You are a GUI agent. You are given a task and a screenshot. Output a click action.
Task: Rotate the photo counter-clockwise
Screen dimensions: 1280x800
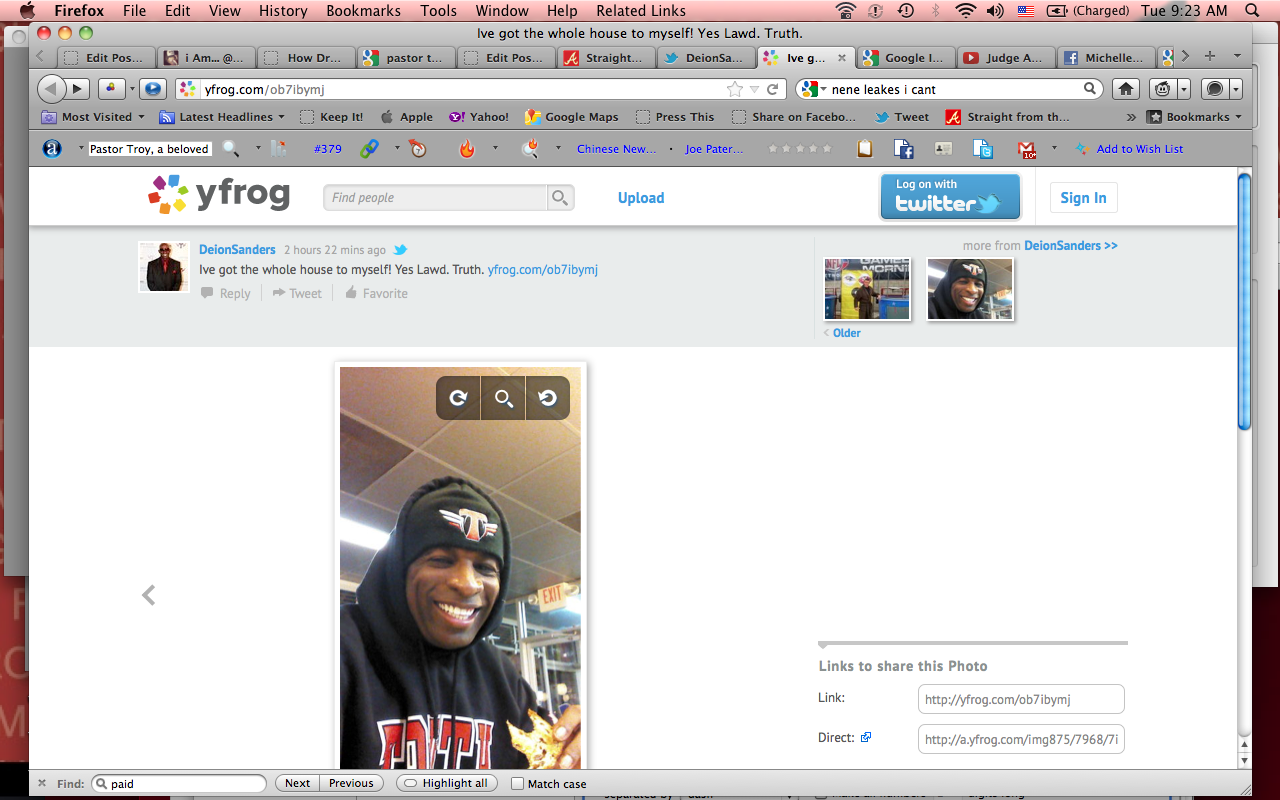(x=547, y=398)
